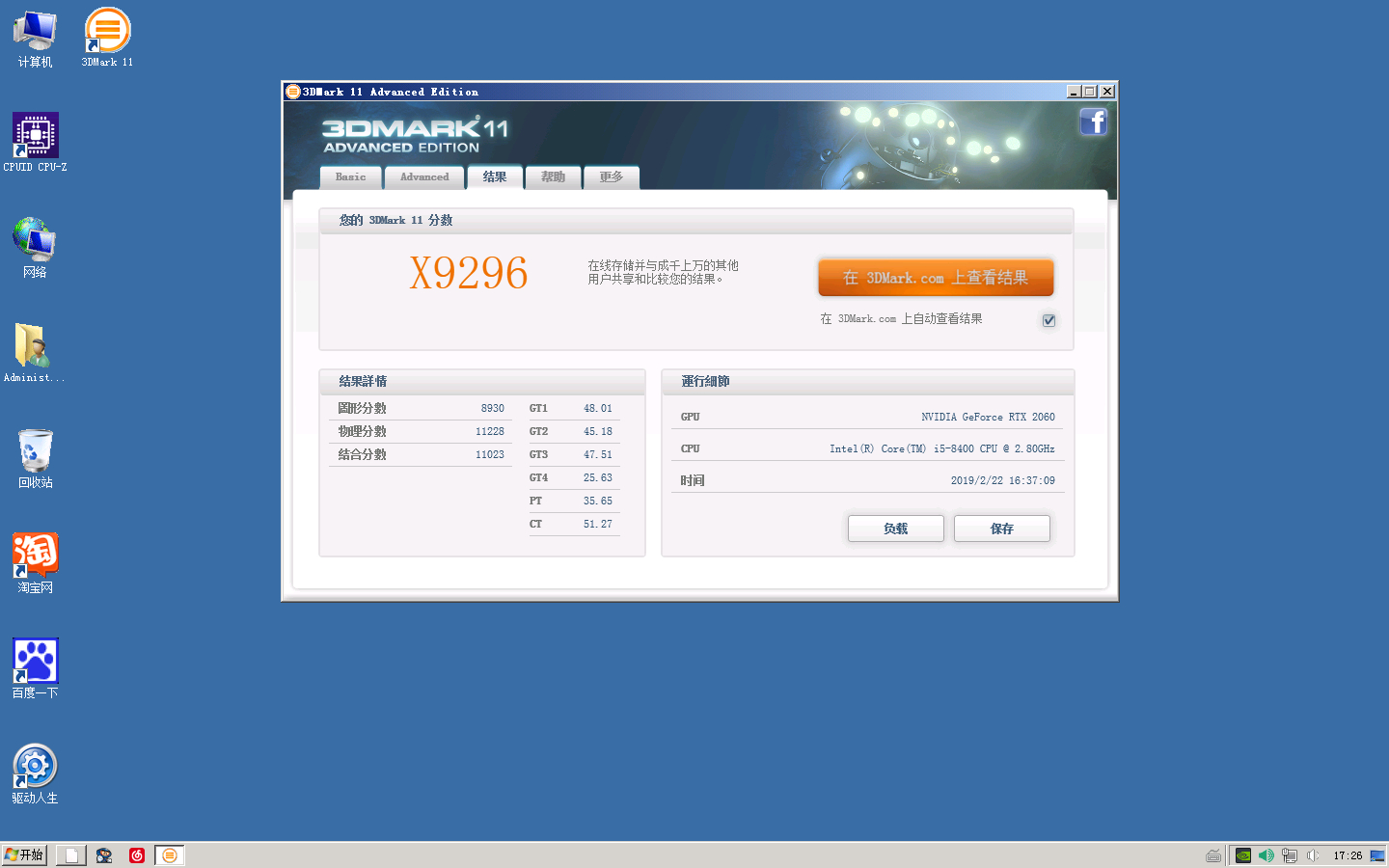This screenshot has height=868, width=1389.
Task: Click the GT2 result 45.18
Action: (x=598, y=432)
